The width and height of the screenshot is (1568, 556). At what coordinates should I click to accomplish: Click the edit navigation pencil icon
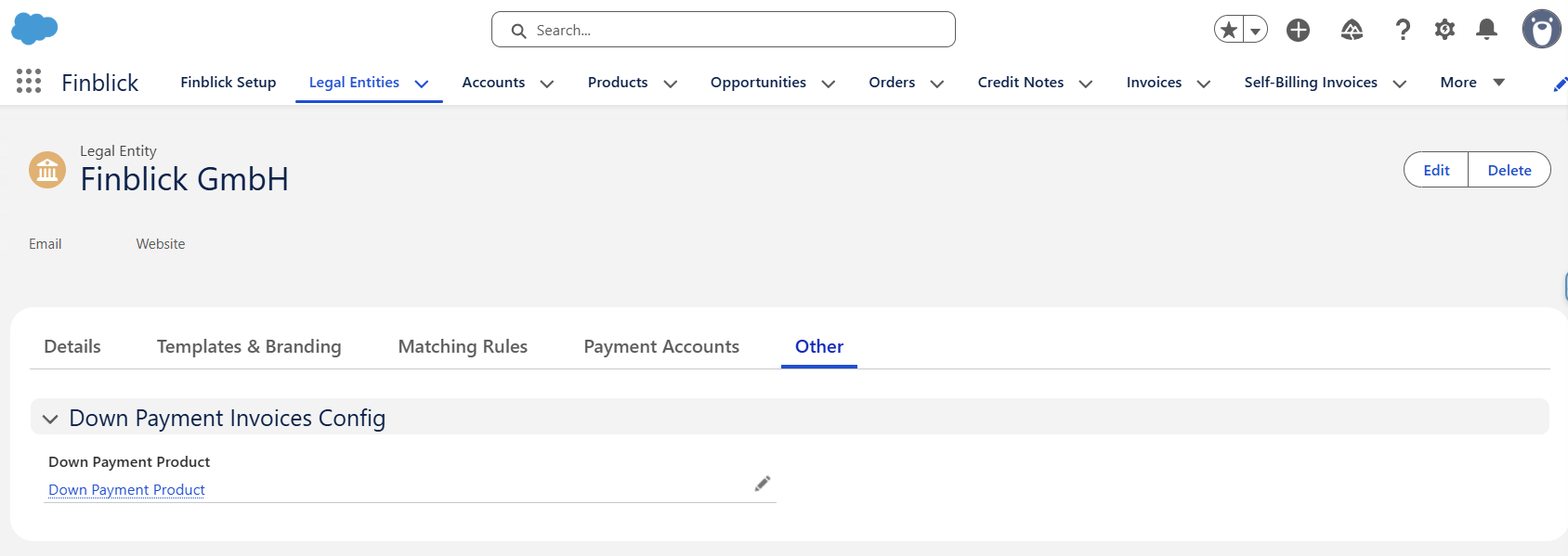click(1560, 84)
